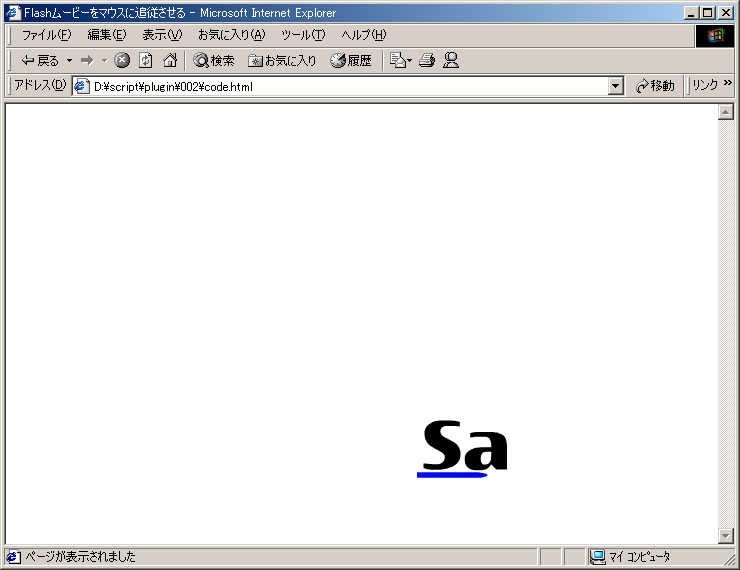
Task: Open the ヘルプ(H) menu
Action: tap(363, 35)
